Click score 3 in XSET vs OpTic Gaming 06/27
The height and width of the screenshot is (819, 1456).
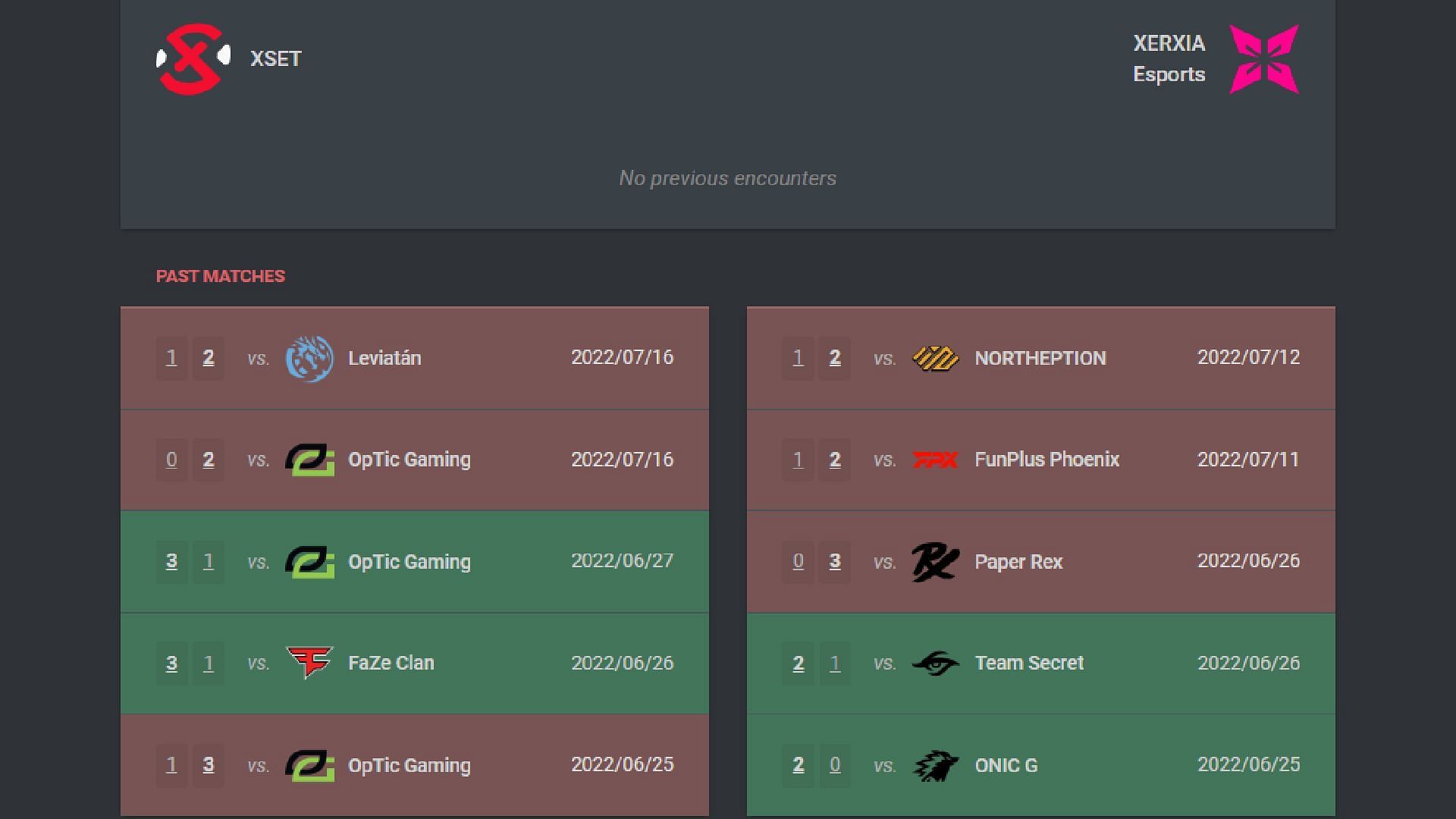(172, 561)
